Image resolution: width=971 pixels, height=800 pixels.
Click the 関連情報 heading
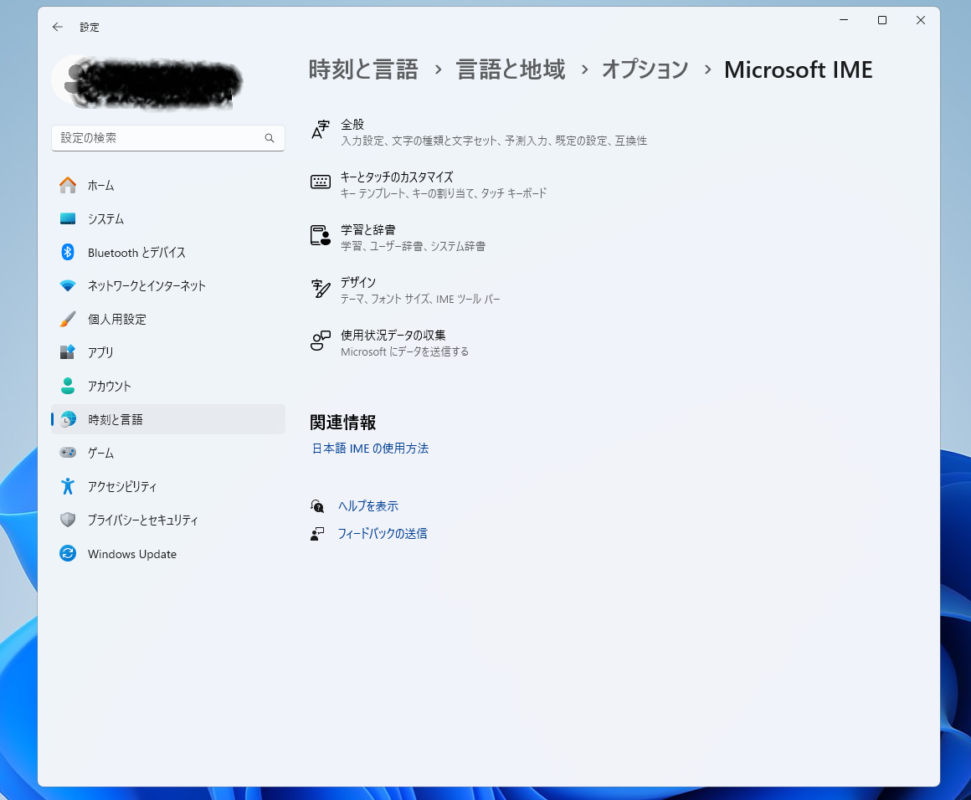click(342, 422)
